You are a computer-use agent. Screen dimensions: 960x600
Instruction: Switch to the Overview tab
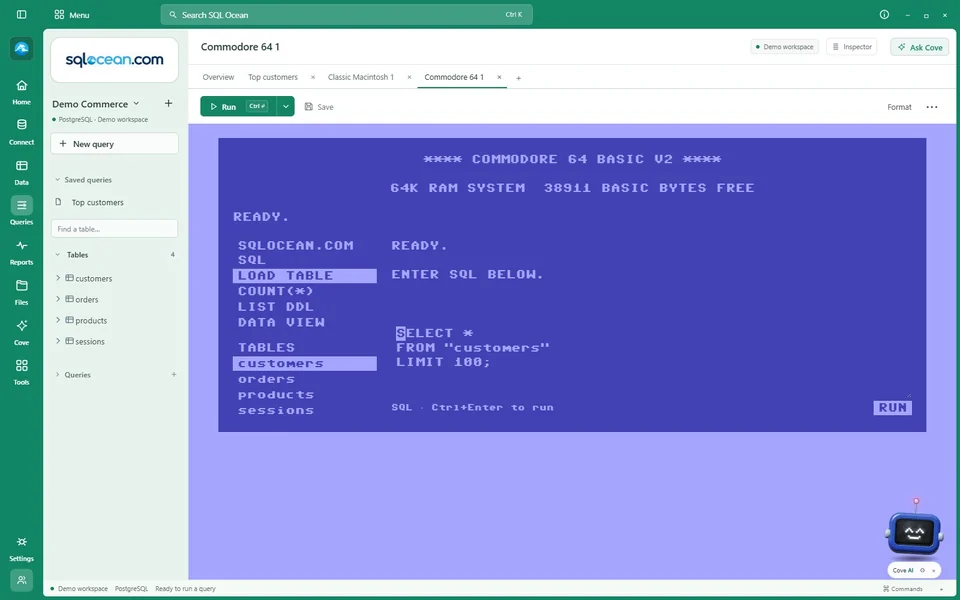(218, 77)
